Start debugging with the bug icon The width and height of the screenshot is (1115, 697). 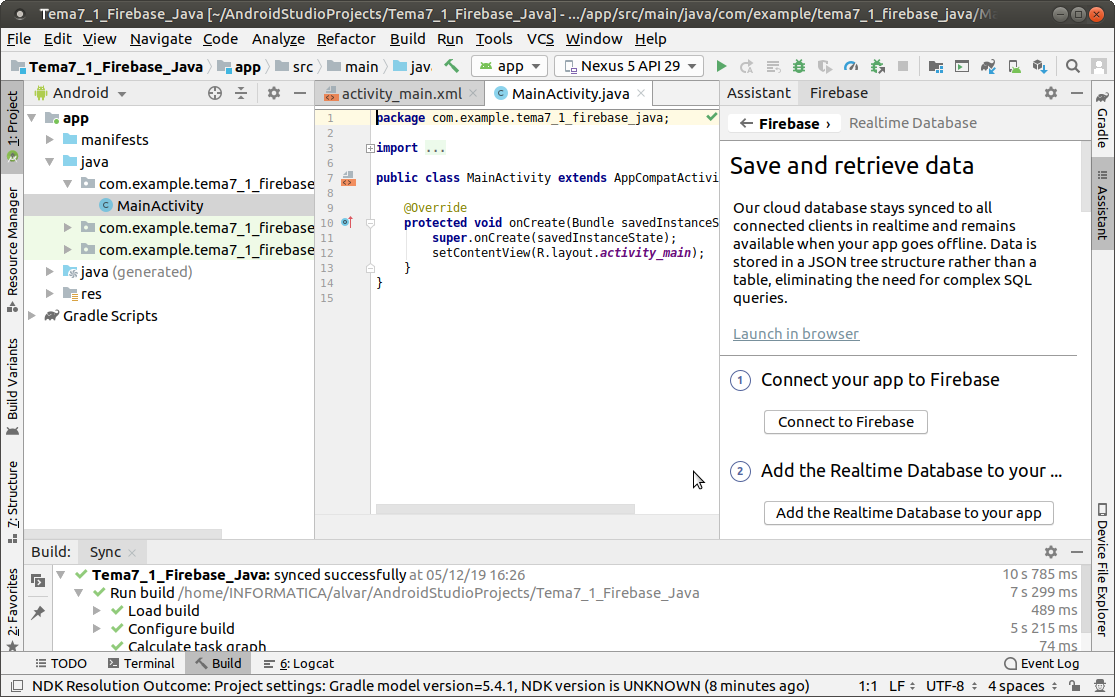(x=798, y=66)
